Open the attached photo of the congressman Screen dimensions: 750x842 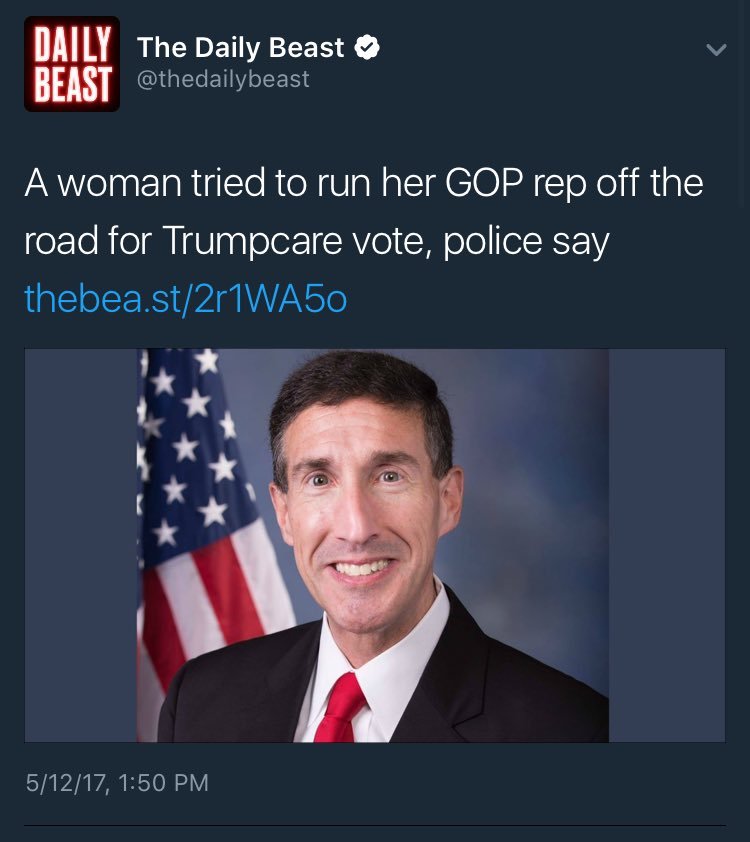373,546
